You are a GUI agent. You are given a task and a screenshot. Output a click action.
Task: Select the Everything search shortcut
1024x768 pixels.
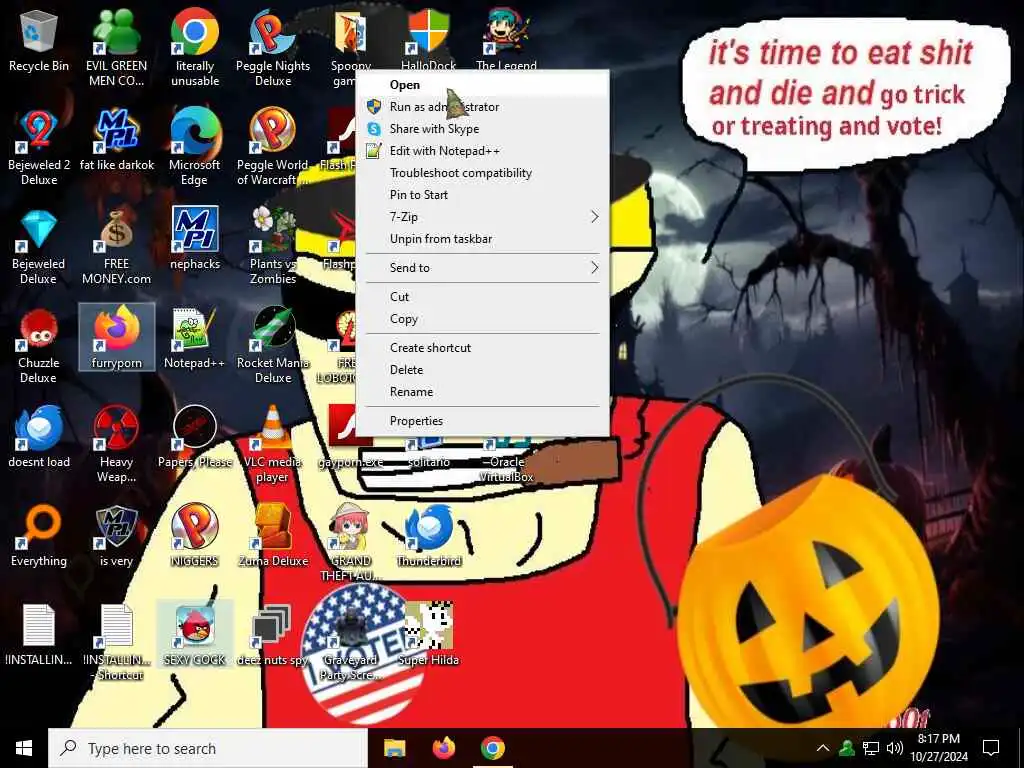[x=39, y=536]
